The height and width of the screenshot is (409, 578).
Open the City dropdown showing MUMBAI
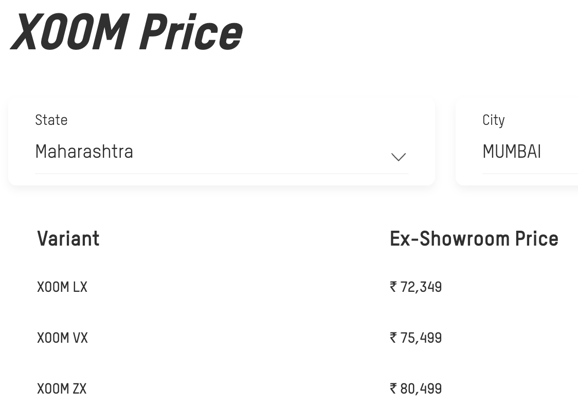(530, 152)
